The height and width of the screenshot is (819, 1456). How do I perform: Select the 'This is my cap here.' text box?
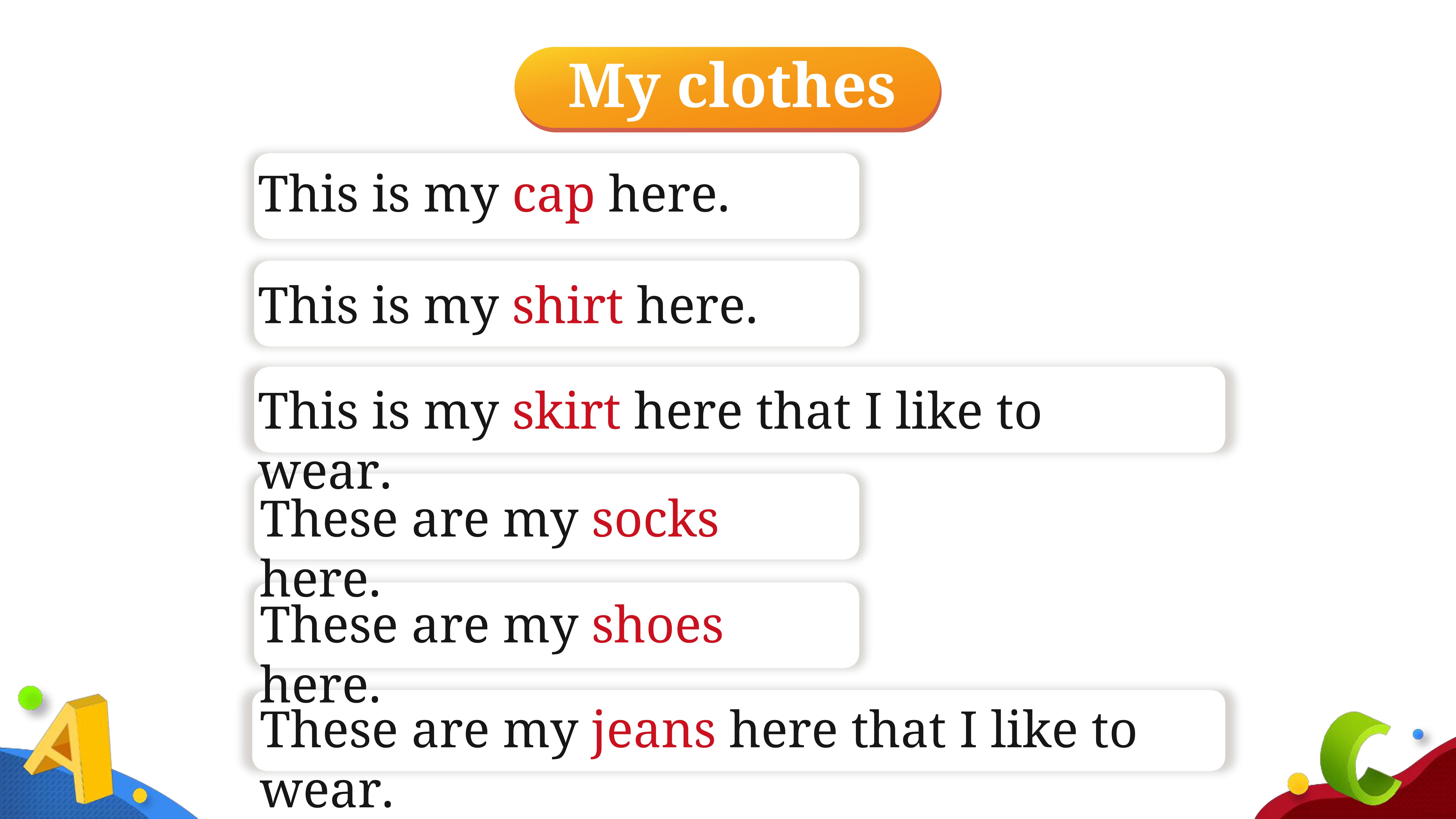(557, 195)
